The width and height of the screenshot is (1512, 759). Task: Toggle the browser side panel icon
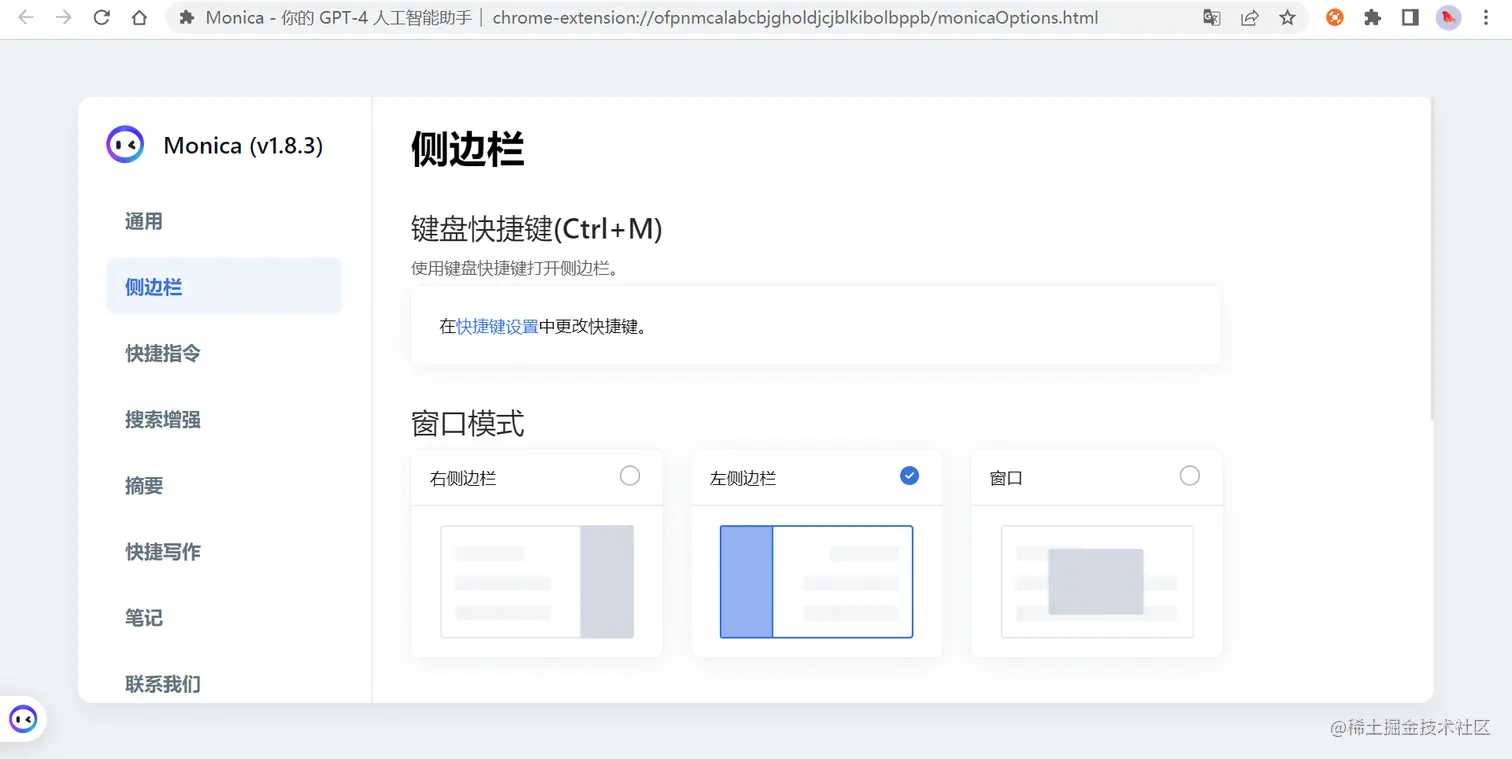1410,18
